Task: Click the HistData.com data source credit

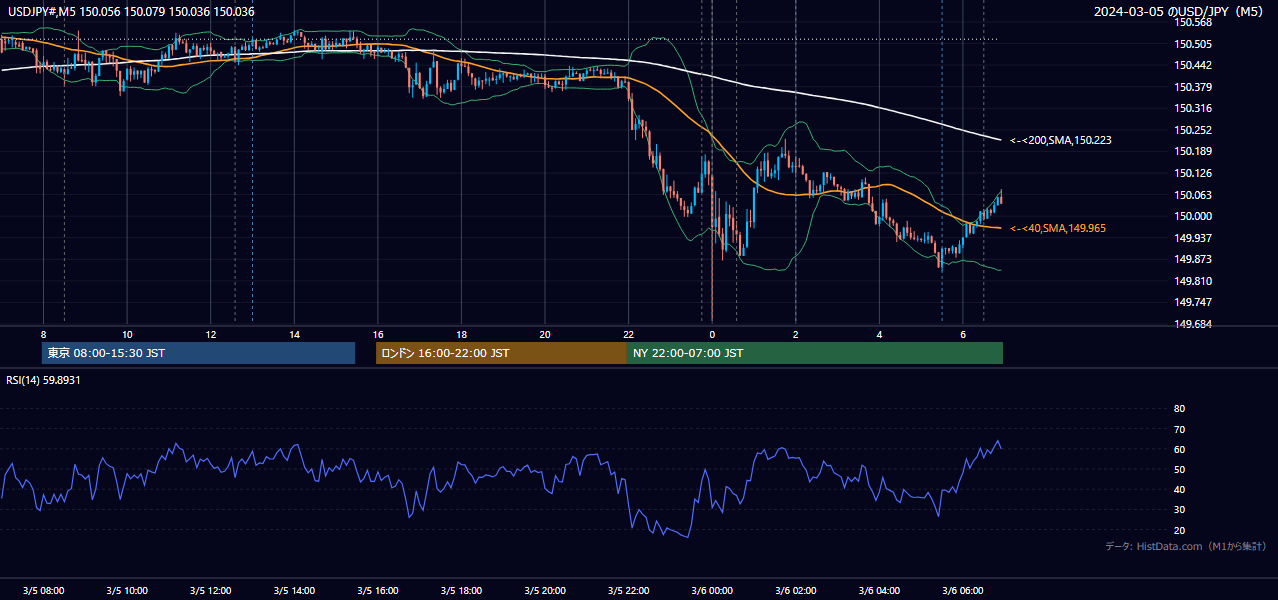Action: pos(1186,546)
